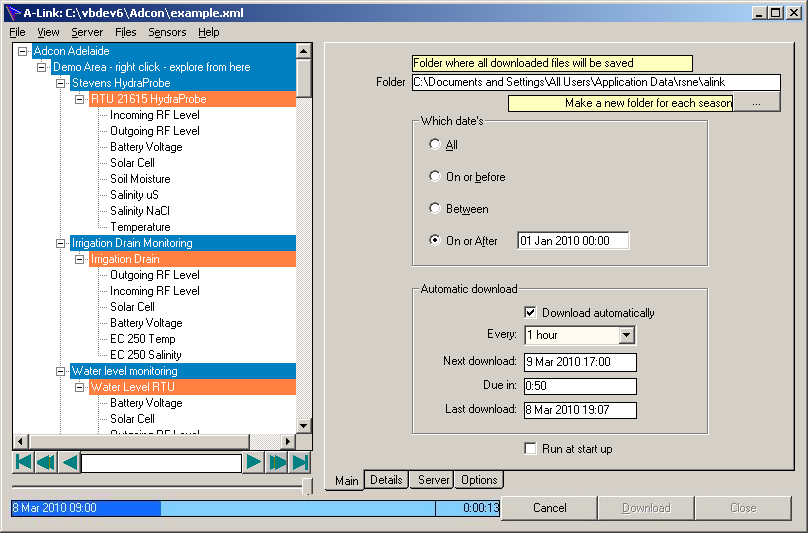
Task: Click 'Make a new folder for each season'
Action: [x=620, y=103]
